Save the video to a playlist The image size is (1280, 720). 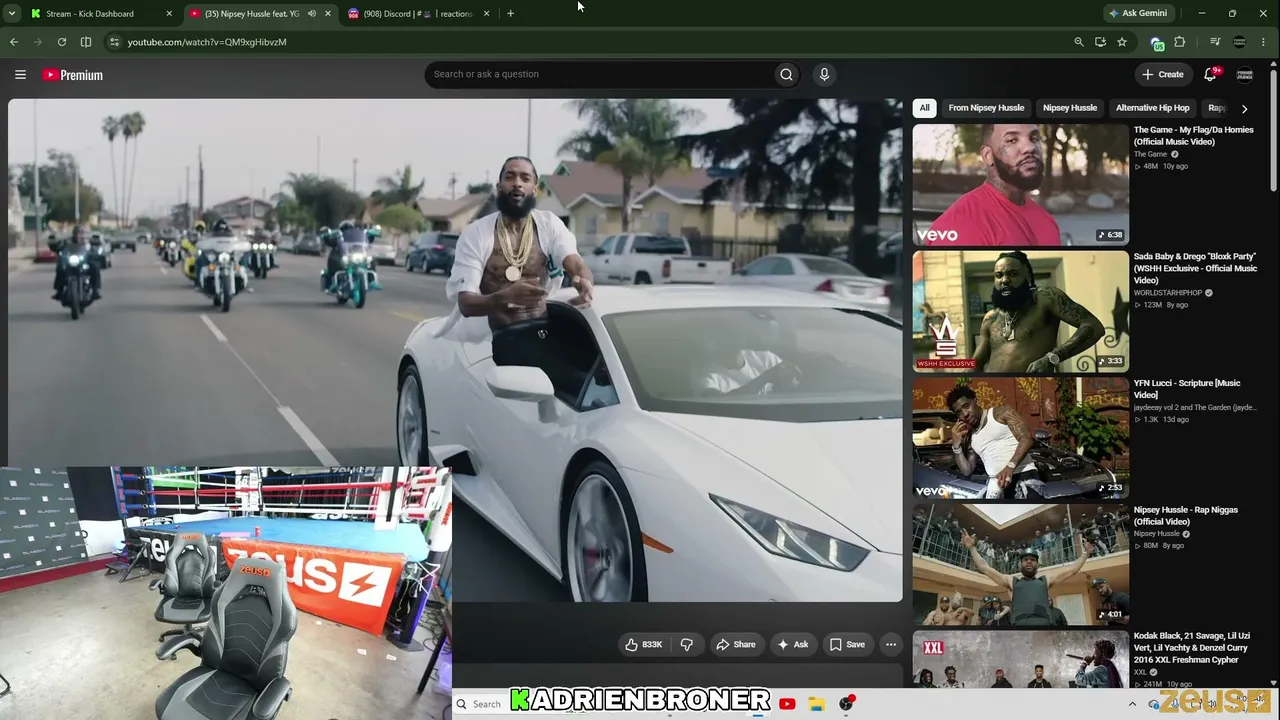pyautogui.click(x=847, y=645)
